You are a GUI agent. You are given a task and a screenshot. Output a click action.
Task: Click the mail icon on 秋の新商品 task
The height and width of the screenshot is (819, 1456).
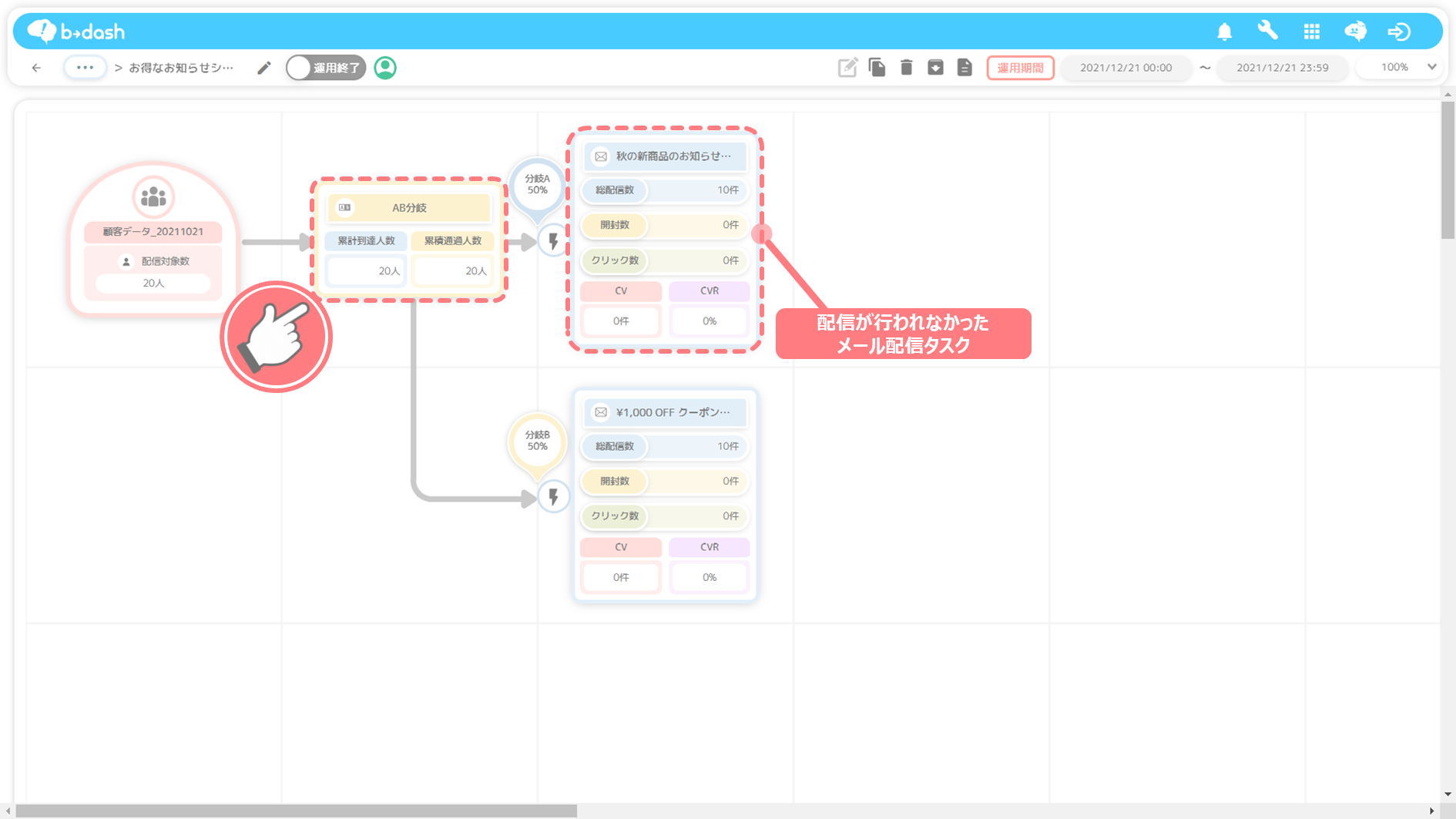pos(601,156)
